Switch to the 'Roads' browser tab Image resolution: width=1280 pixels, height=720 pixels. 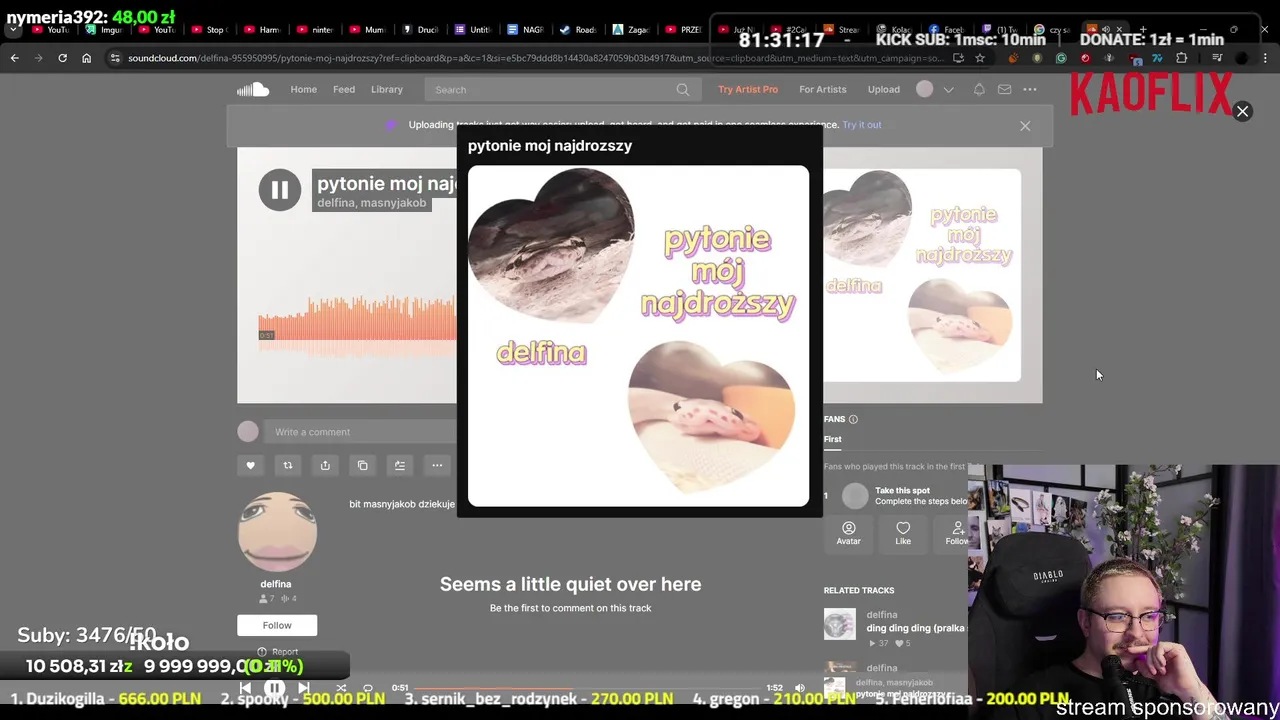(579, 30)
